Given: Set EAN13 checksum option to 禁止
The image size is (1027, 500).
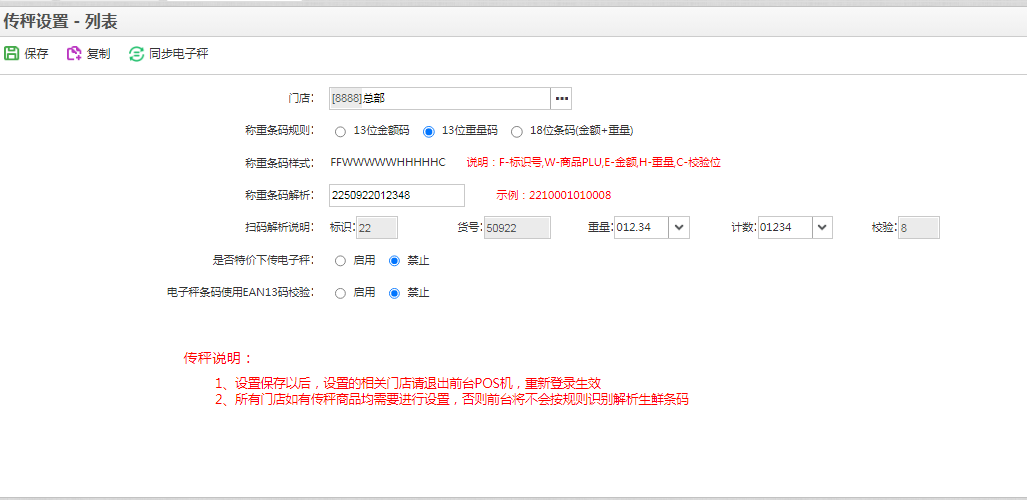Looking at the screenshot, I should pos(394,293).
